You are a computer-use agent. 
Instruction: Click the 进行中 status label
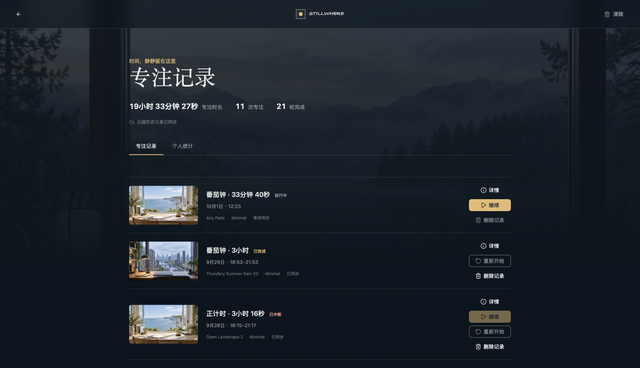(x=280, y=195)
